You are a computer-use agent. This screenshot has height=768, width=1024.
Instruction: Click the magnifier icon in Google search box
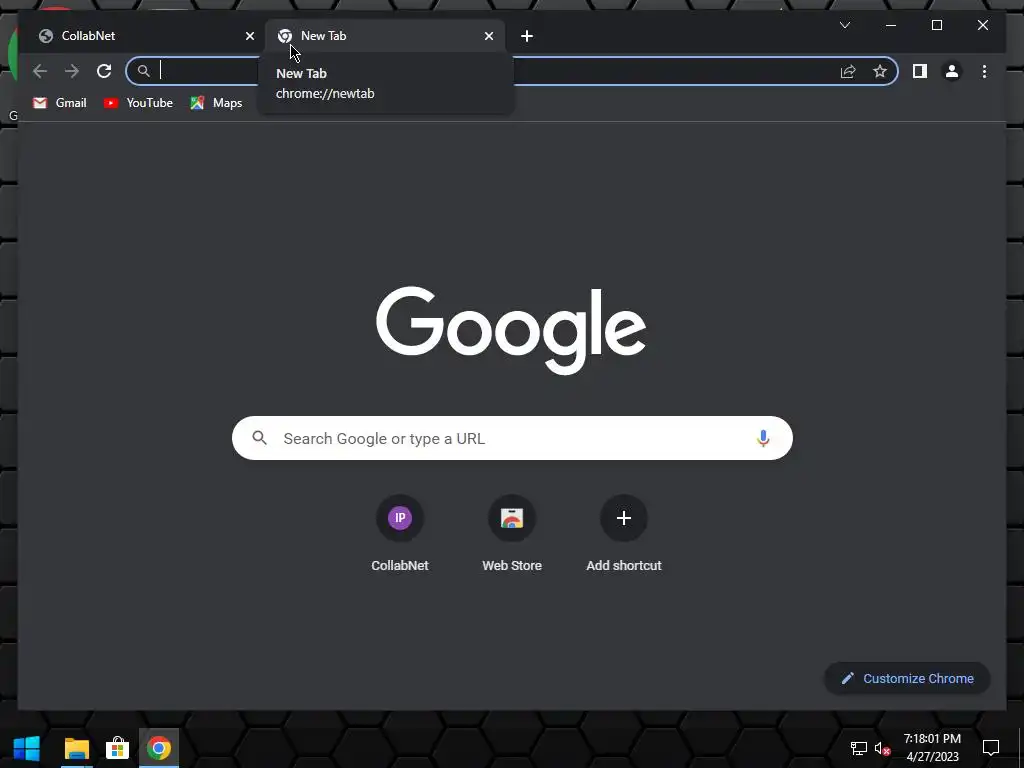click(x=259, y=438)
